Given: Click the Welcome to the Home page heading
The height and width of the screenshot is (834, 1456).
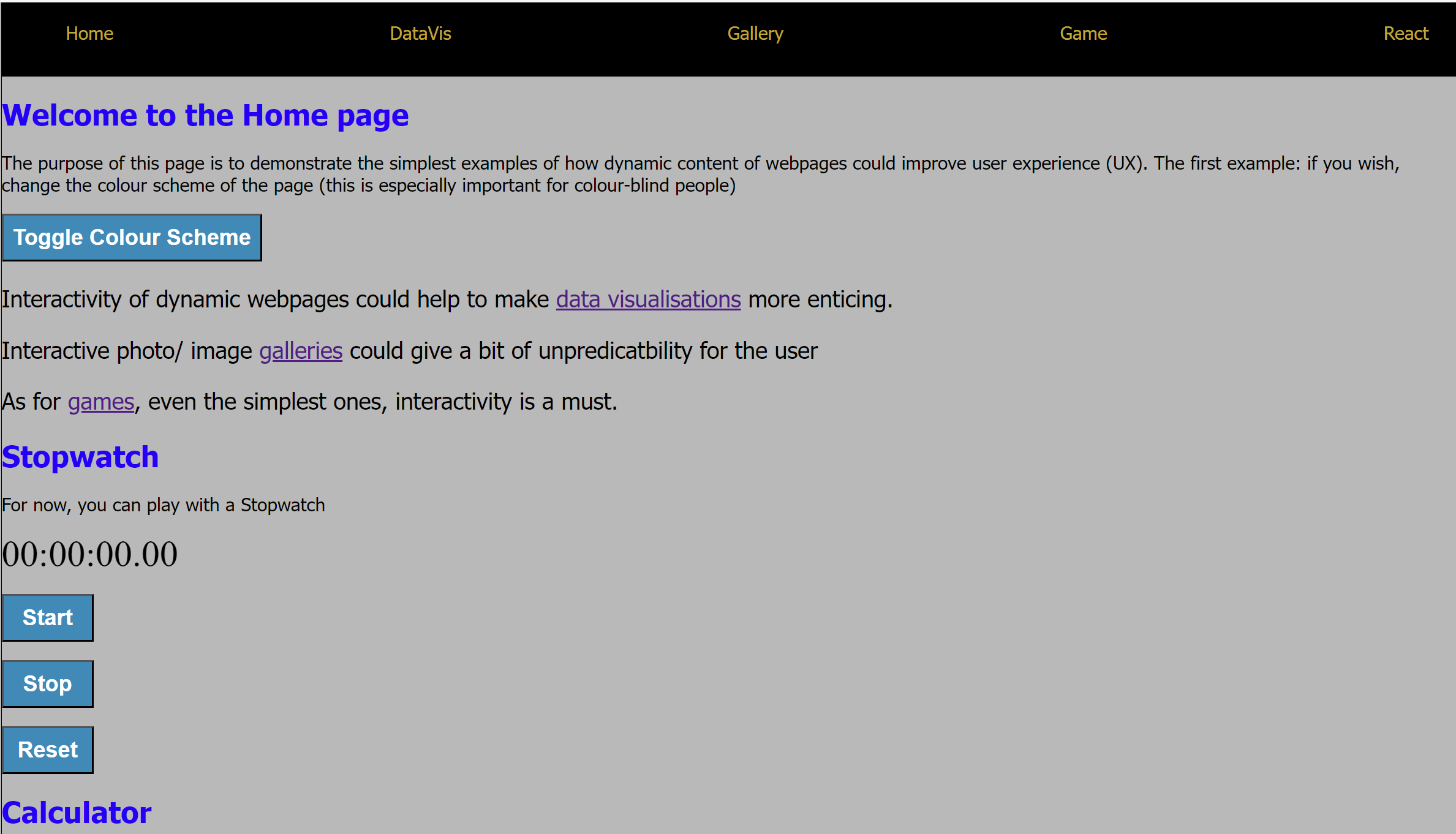Looking at the screenshot, I should 205,116.
